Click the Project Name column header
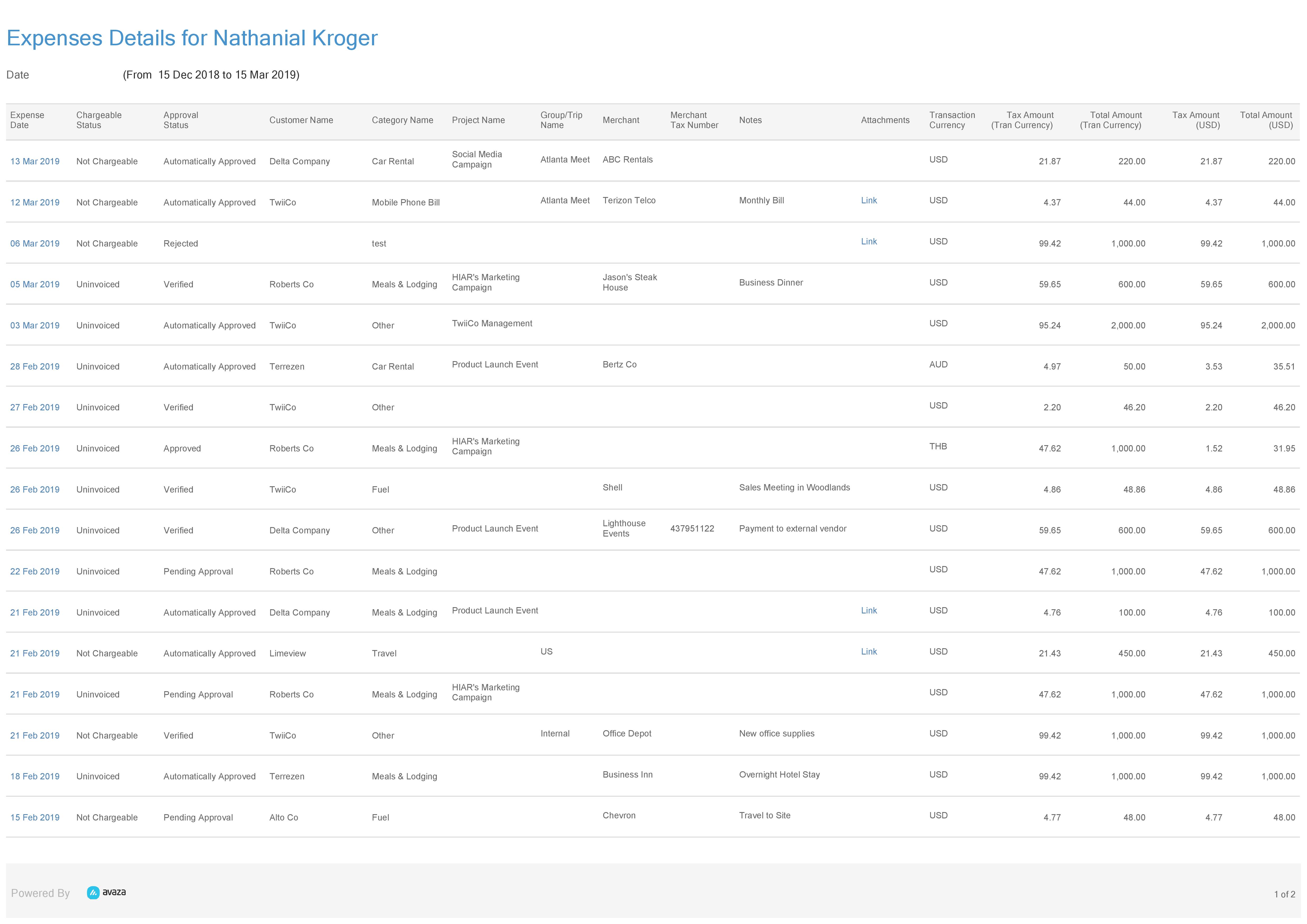 (x=478, y=120)
